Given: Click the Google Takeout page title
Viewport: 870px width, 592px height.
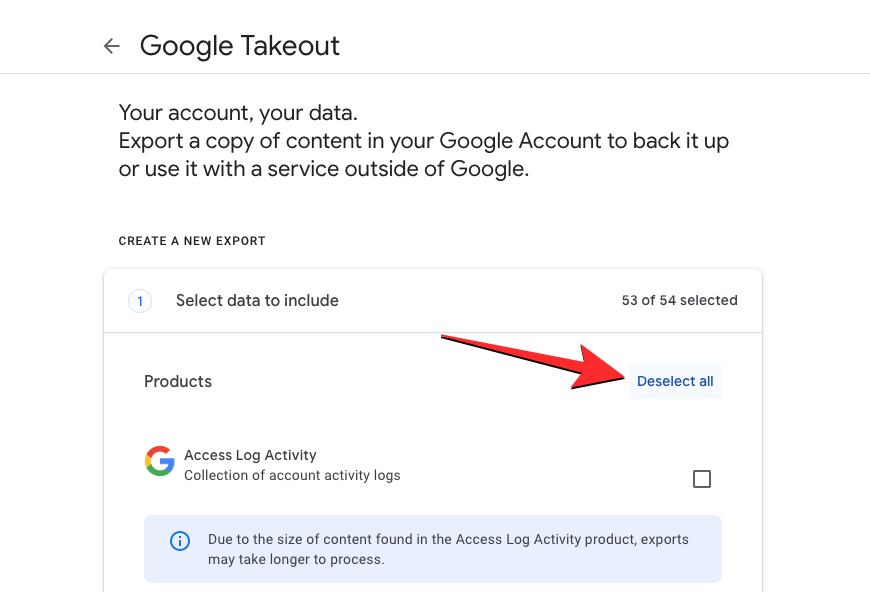Looking at the screenshot, I should [240, 46].
